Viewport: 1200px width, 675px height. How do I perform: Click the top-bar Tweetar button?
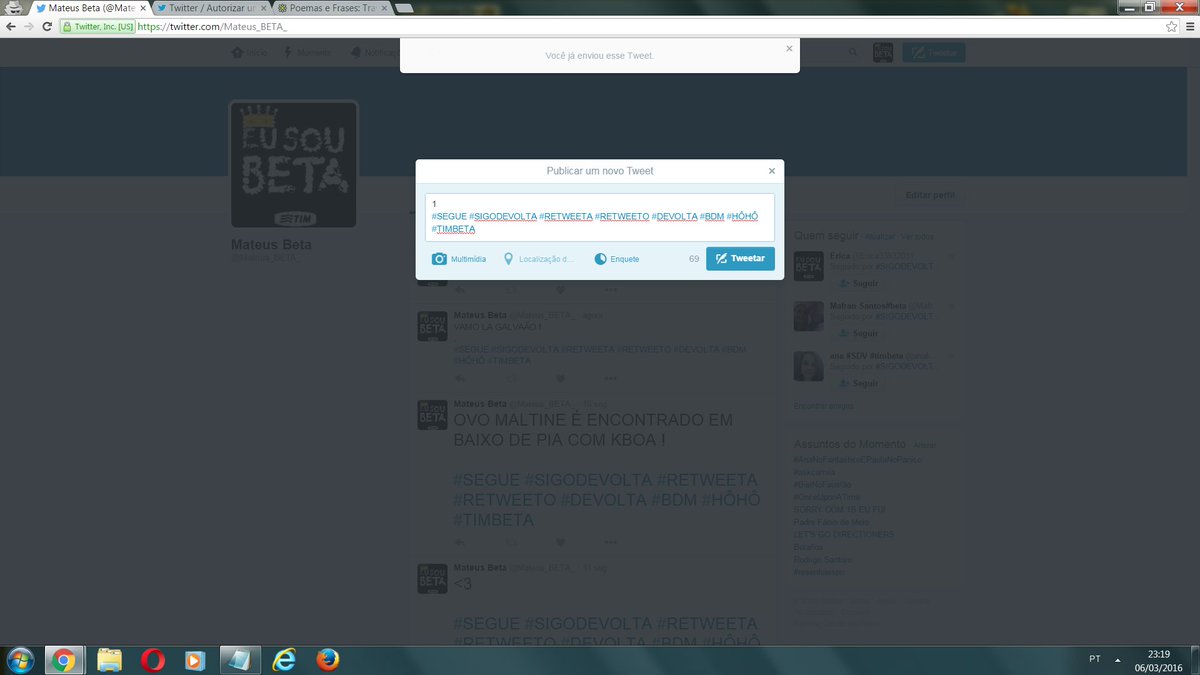pos(934,53)
